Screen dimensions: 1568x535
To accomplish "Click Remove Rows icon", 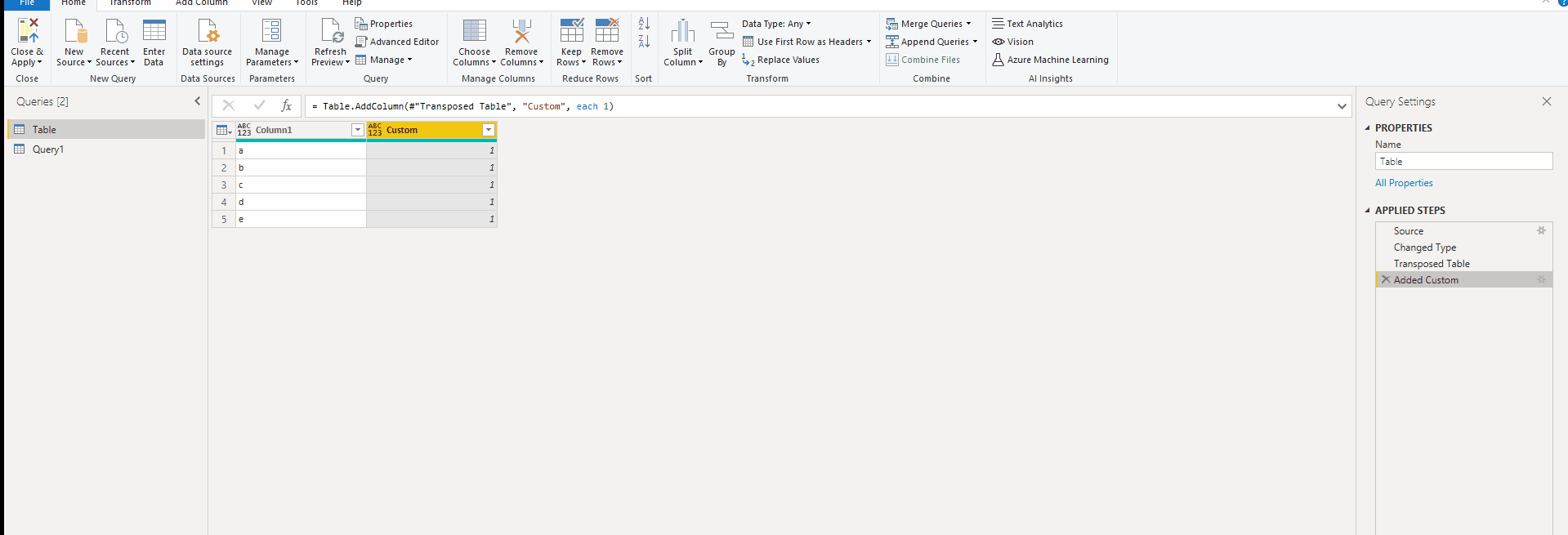I will [607, 30].
